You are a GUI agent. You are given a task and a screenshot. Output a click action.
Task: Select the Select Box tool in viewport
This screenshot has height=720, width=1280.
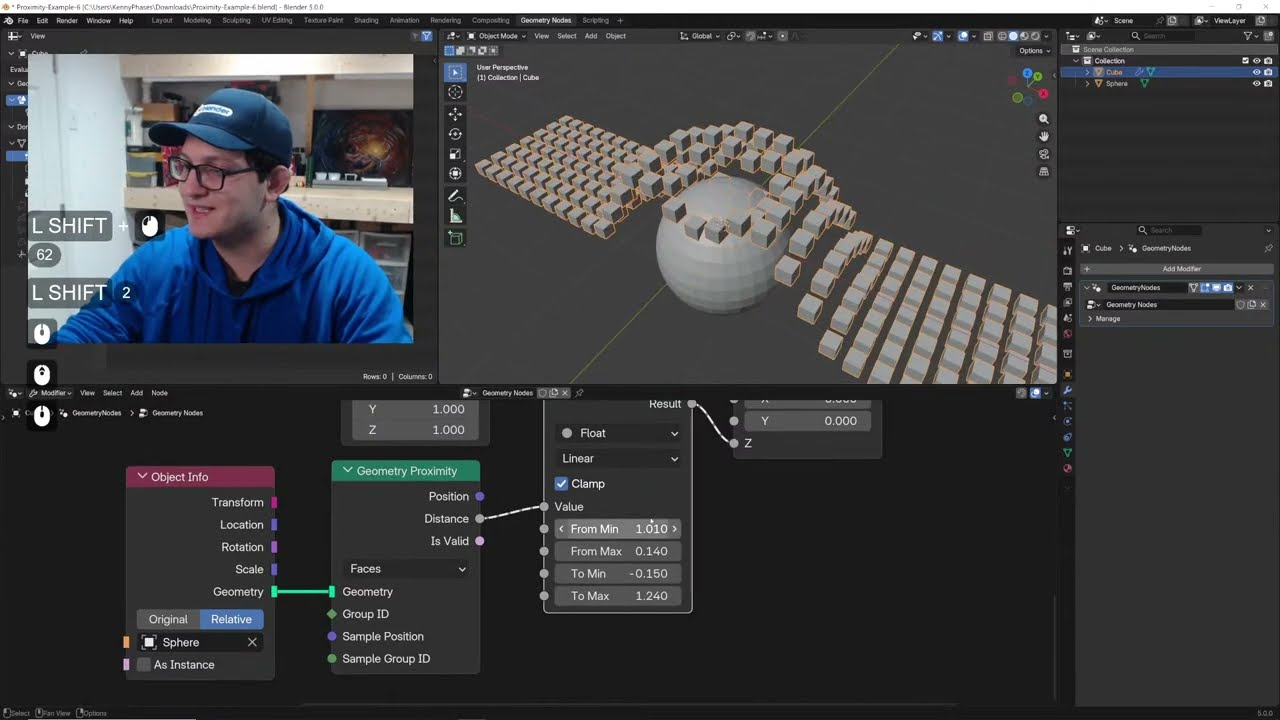pyautogui.click(x=455, y=72)
